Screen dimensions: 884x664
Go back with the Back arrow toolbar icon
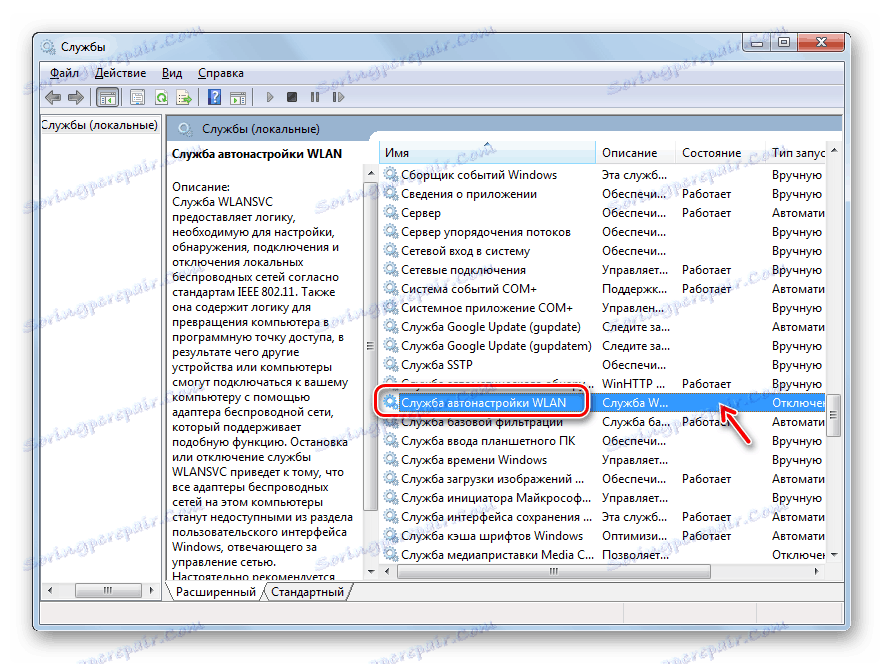coord(53,98)
